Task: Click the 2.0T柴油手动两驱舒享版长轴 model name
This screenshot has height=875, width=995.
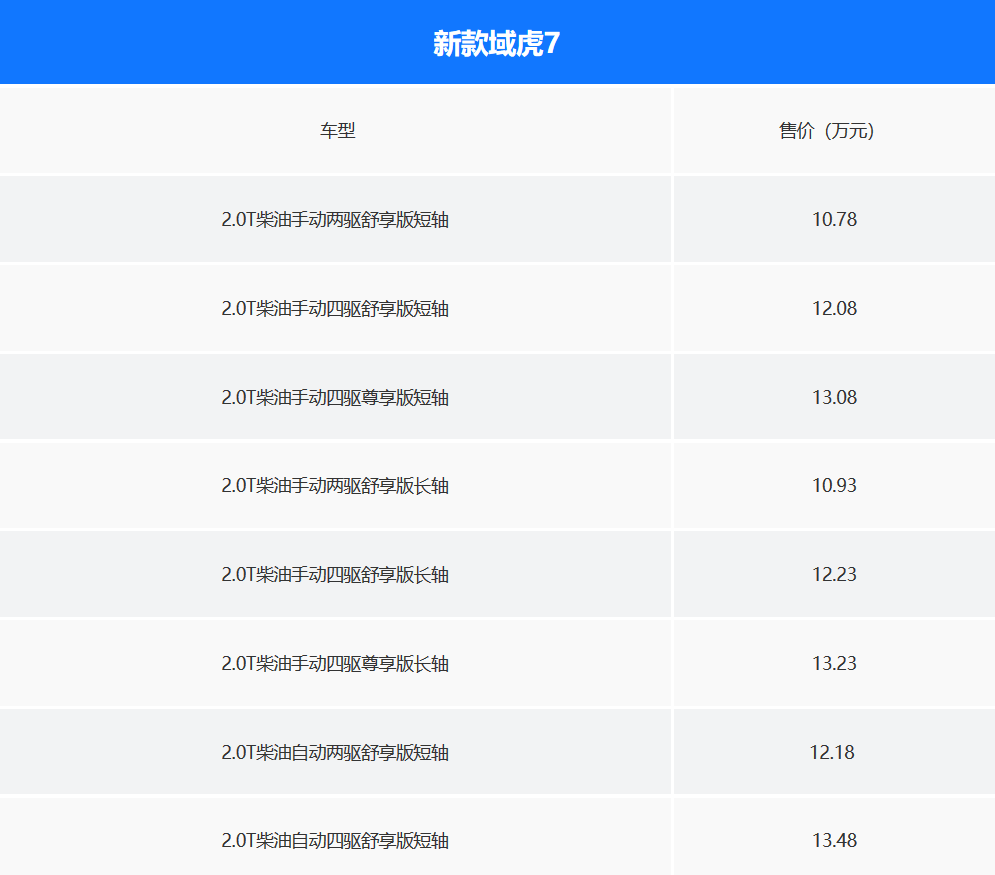Action: tap(337, 485)
